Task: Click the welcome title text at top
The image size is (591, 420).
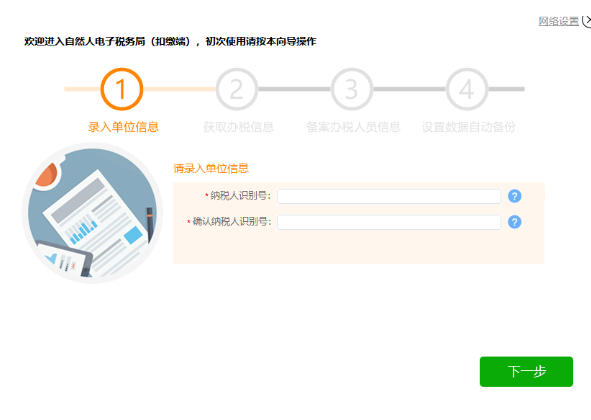Action: [x=170, y=41]
